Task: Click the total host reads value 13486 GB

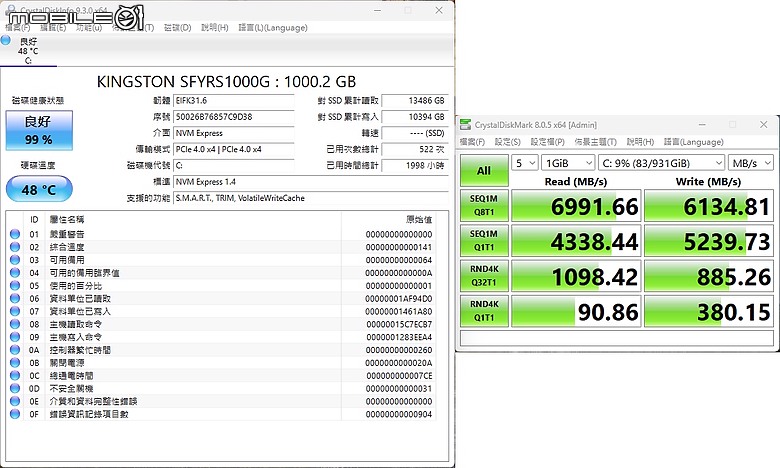Action: coord(415,100)
